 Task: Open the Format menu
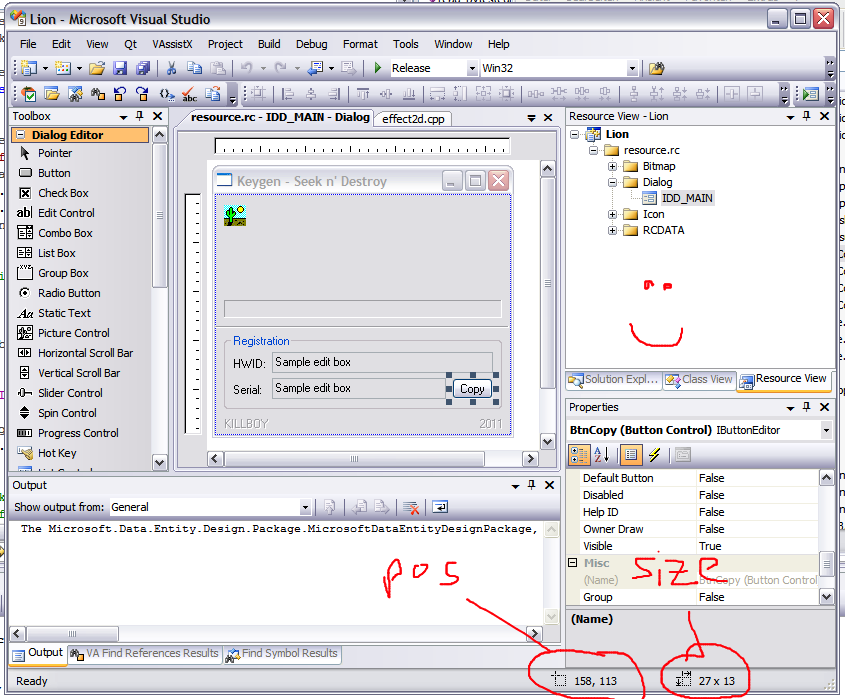pos(360,44)
